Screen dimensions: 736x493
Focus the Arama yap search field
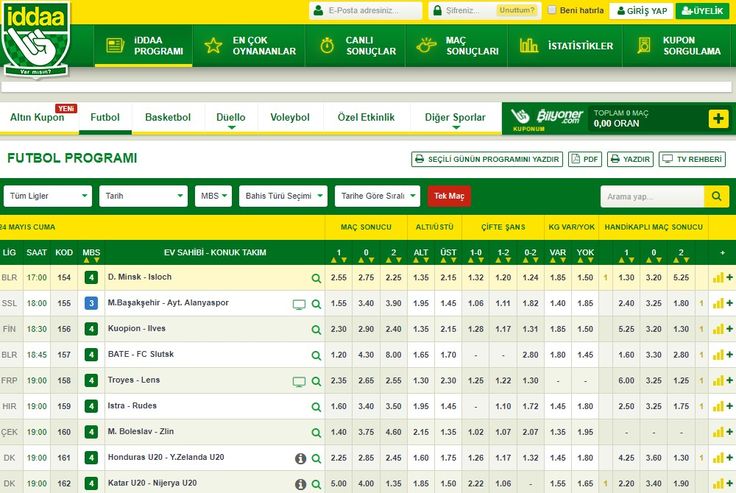point(652,196)
